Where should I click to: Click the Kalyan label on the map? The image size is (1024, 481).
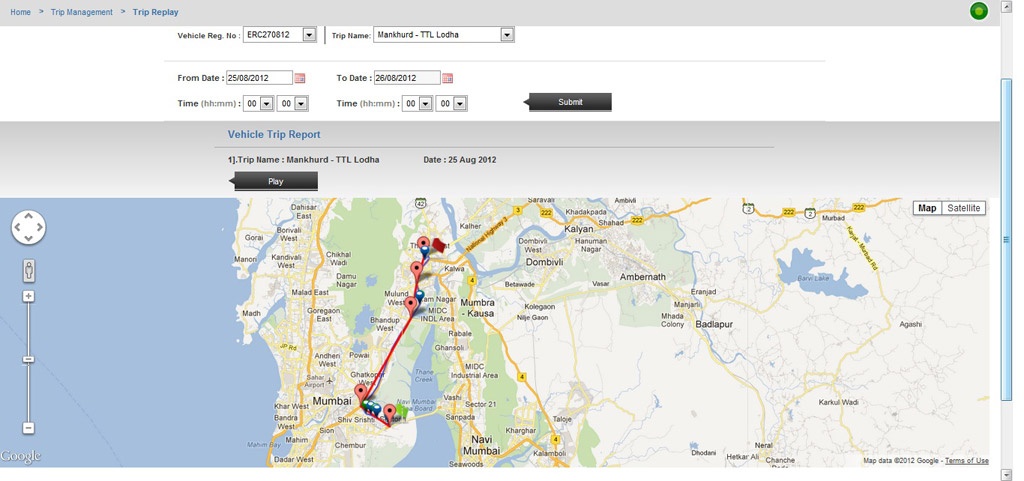click(579, 229)
